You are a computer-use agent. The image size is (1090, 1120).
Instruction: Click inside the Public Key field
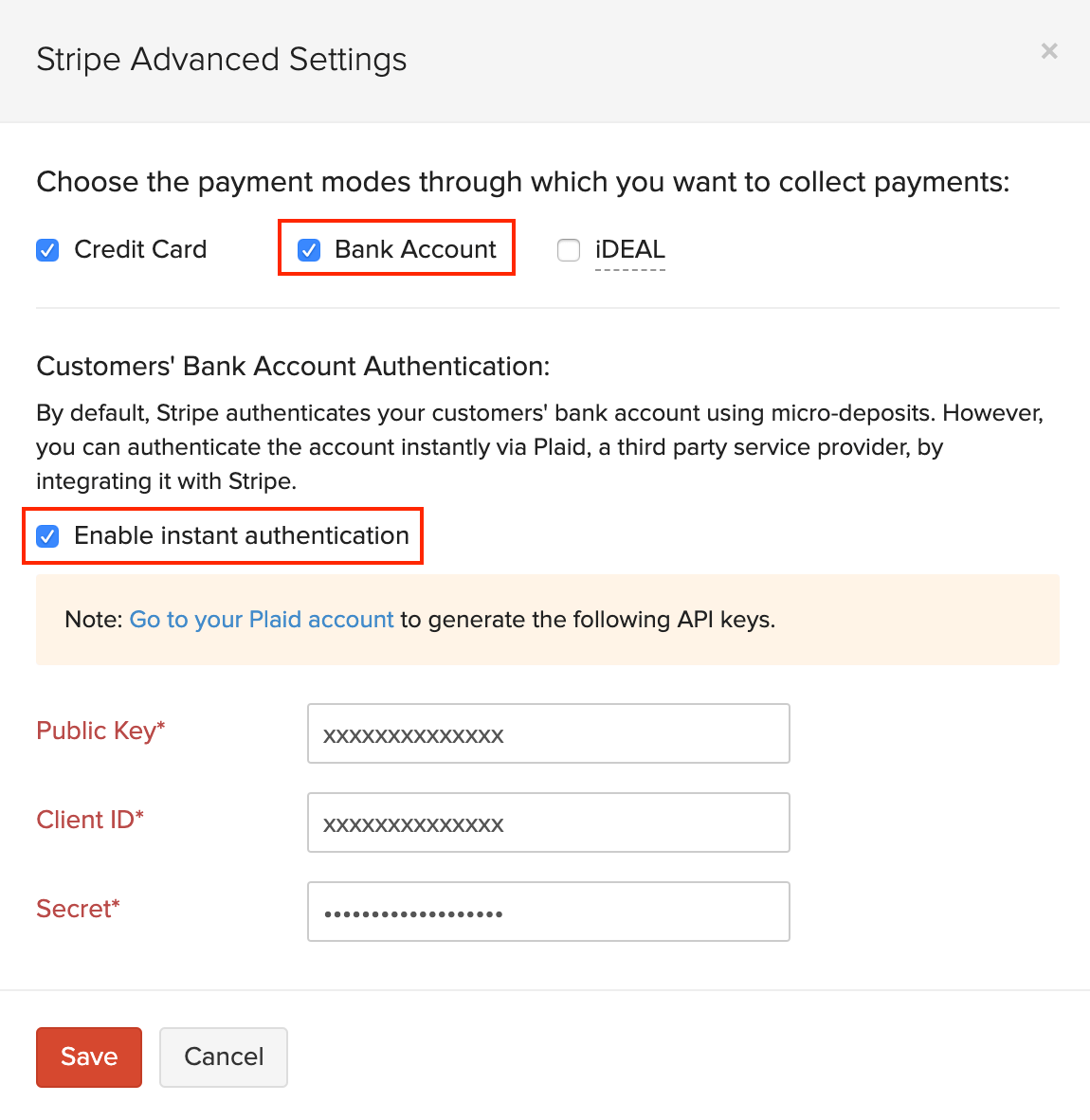(x=548, y=733)
